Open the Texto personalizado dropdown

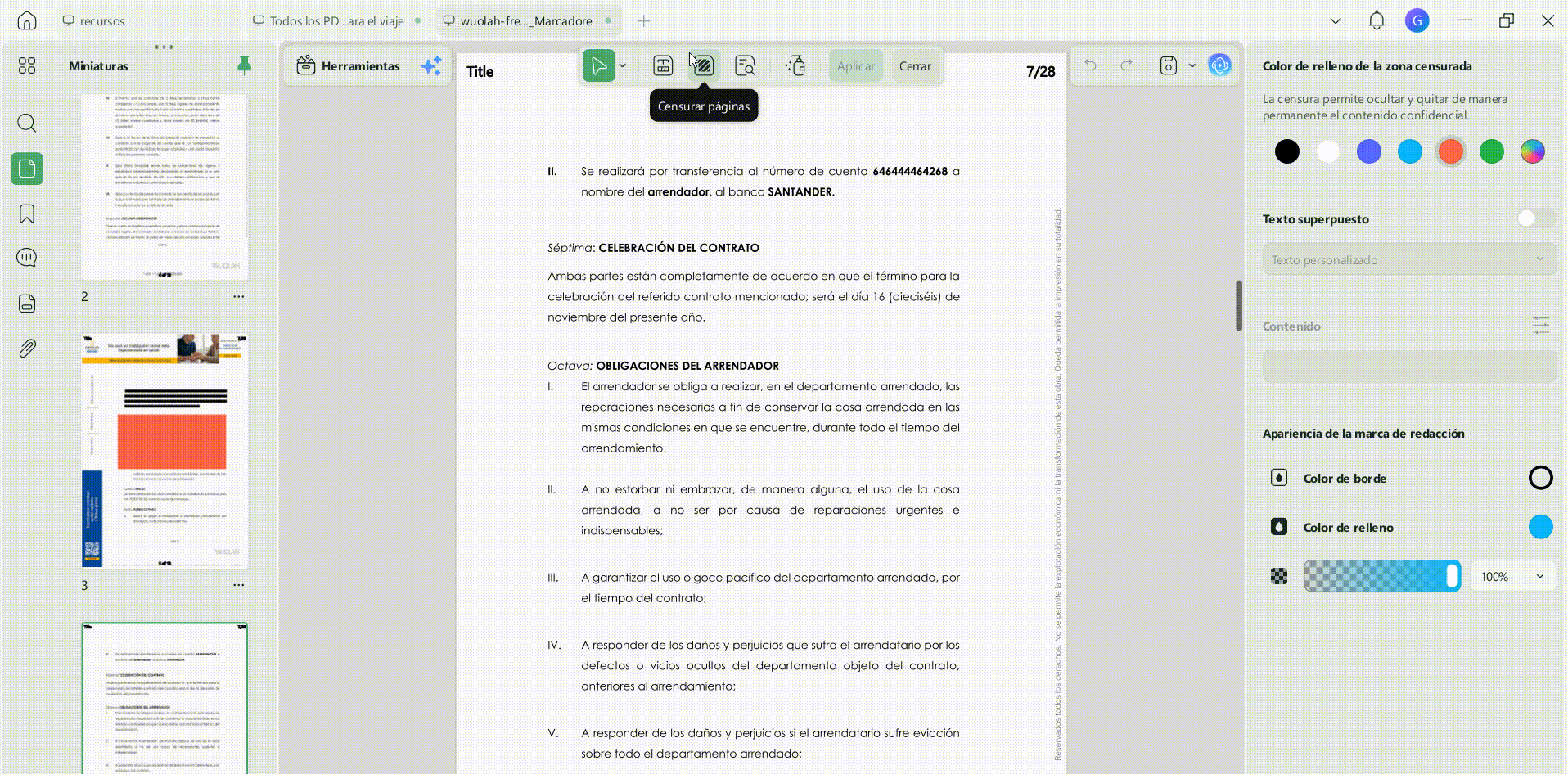coord(1409,259)
